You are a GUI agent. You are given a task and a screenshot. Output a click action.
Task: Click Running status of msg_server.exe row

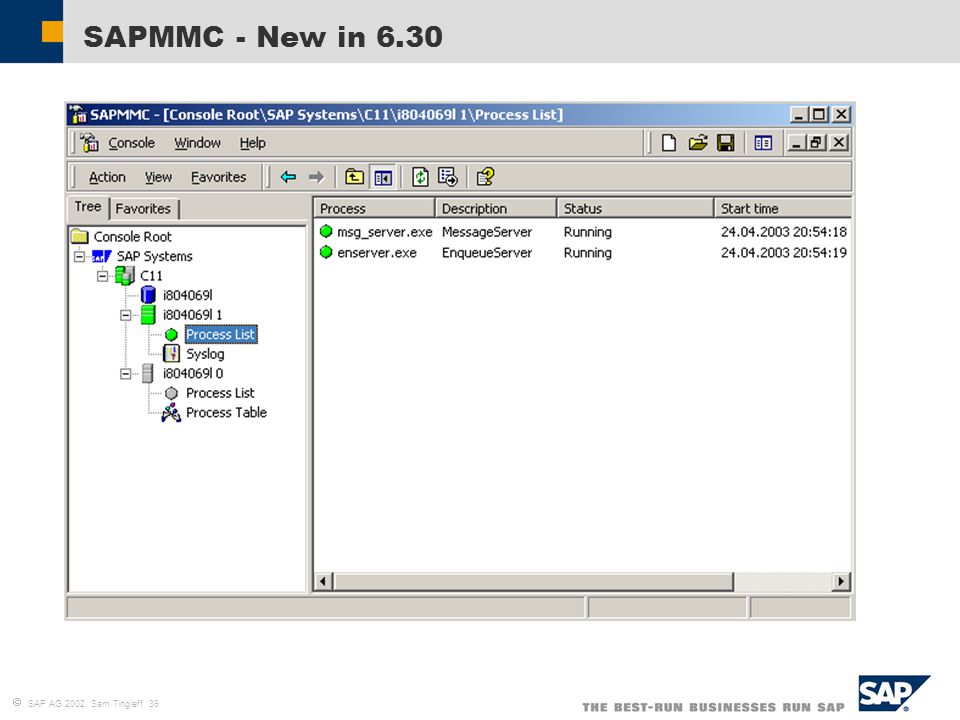click(588, 232)
